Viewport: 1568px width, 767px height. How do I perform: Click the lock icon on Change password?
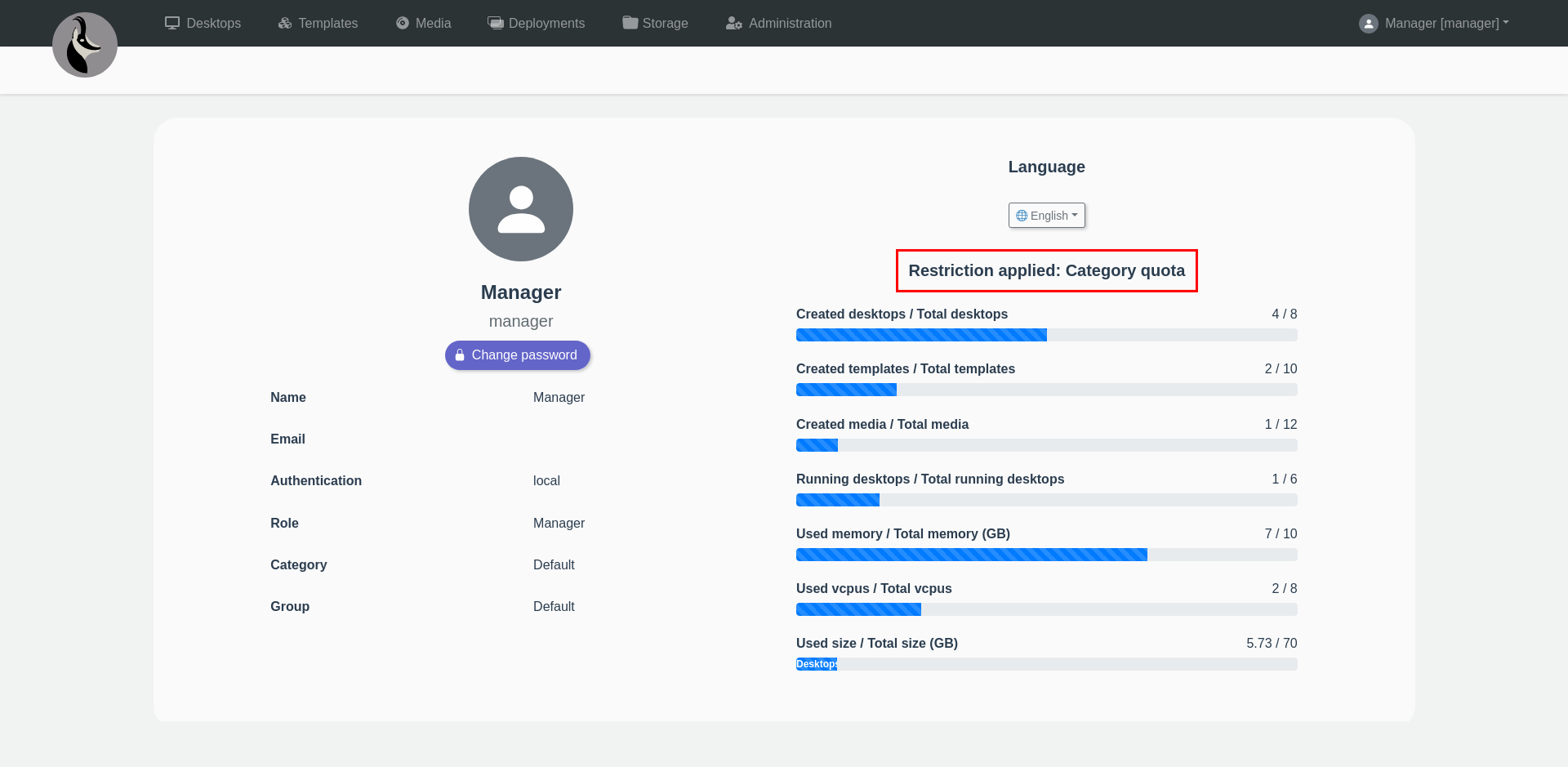[460, 355]
